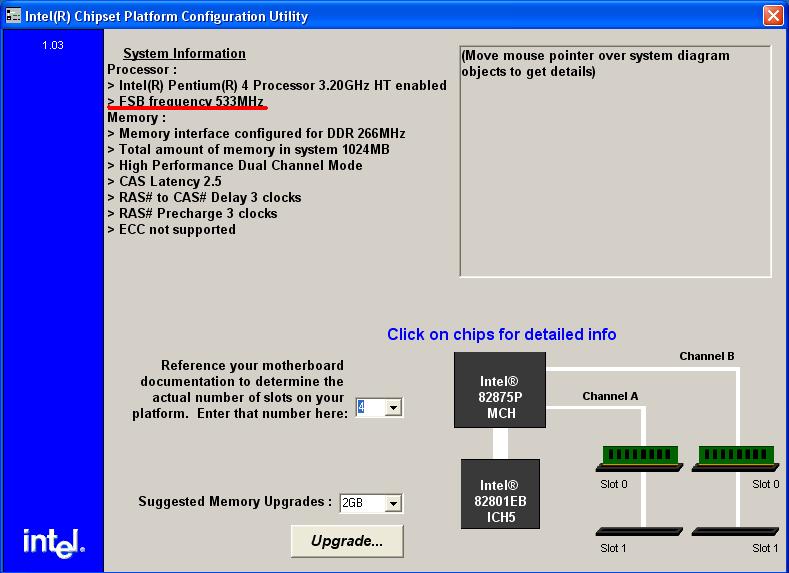The height and width of the screenshot is (573, 789).
Task: Click the Memory : label
Action: 136,117
